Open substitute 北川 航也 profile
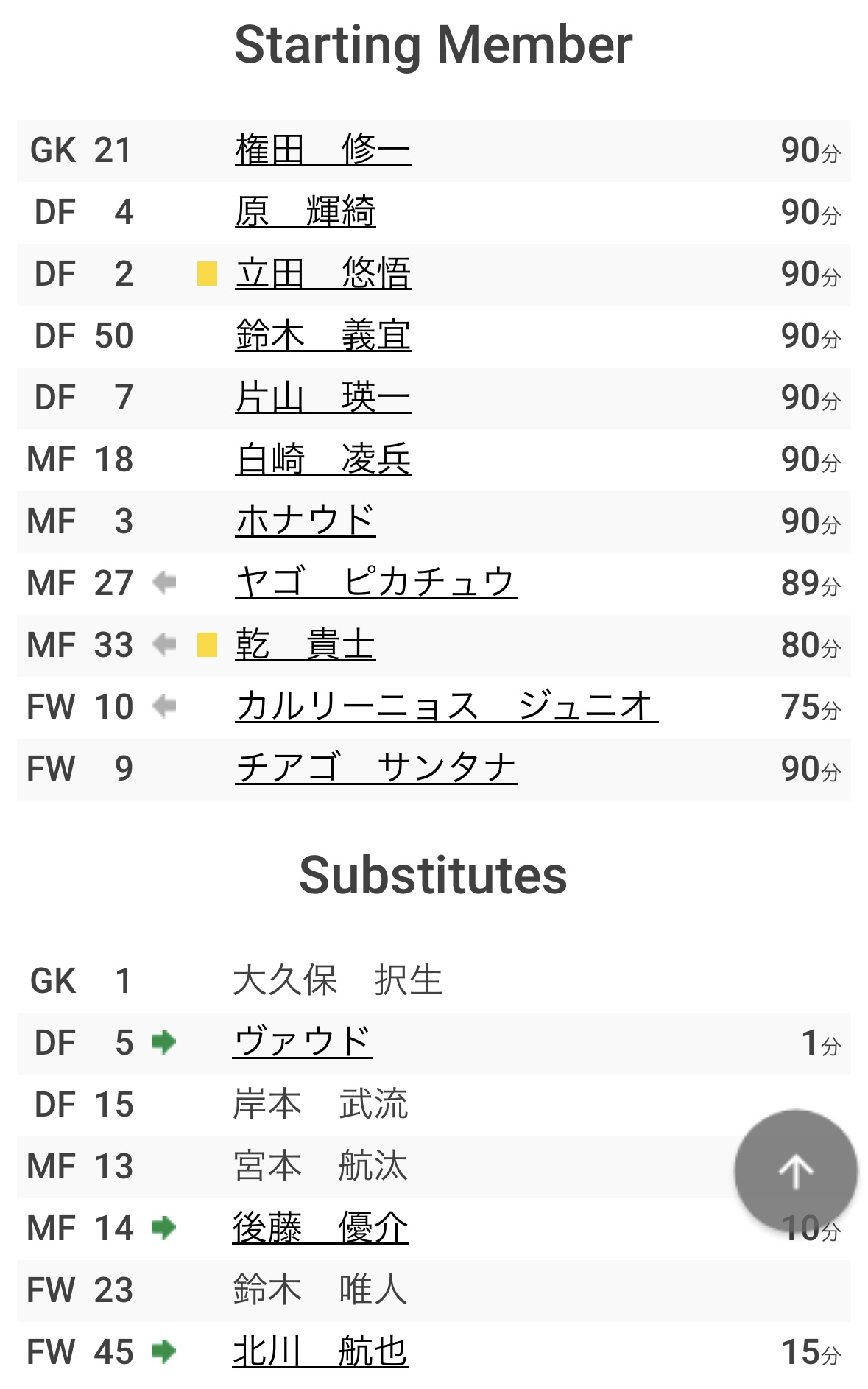 pyautogui.click(x=320, y=1351)
